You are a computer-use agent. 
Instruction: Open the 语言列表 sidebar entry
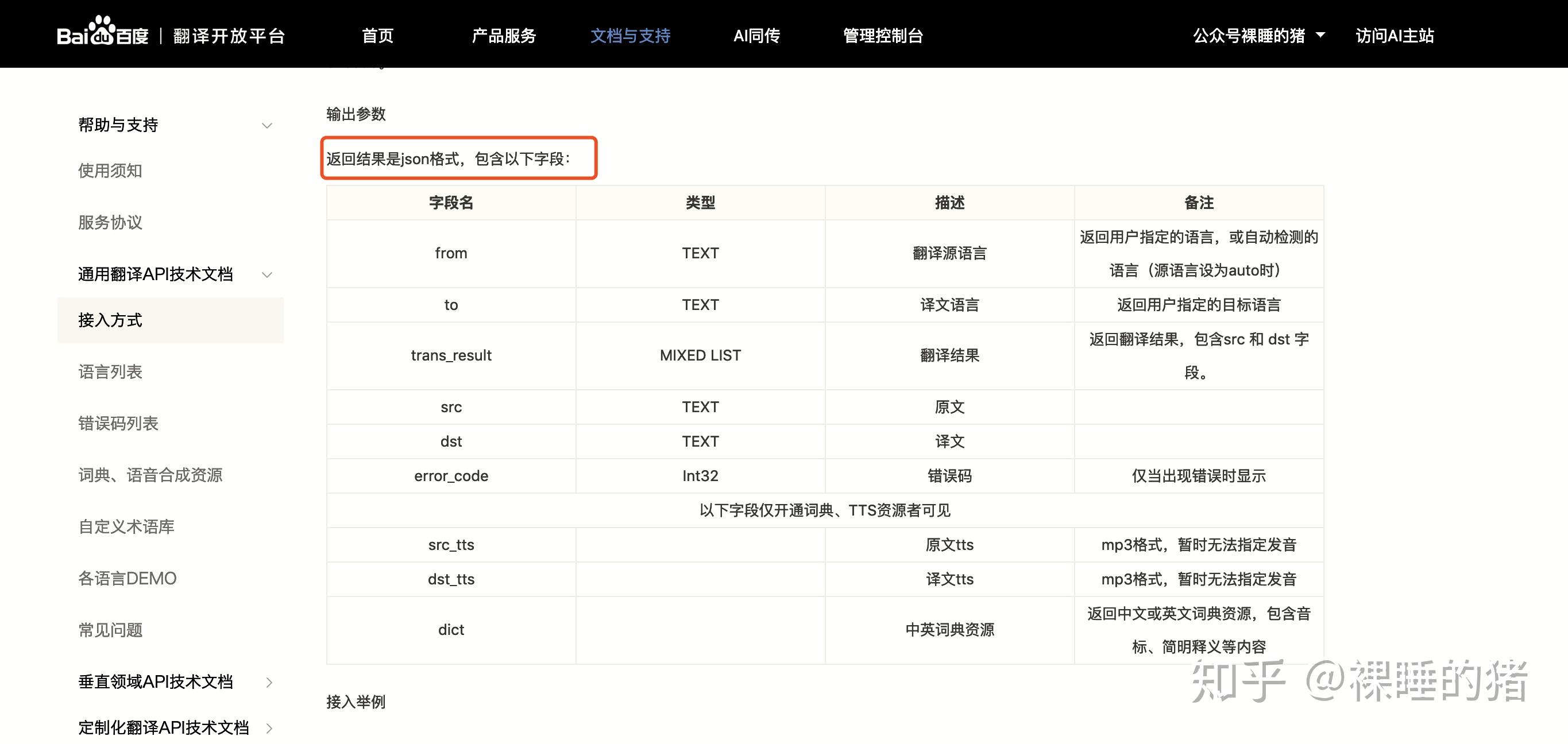(x=110, y=371)
